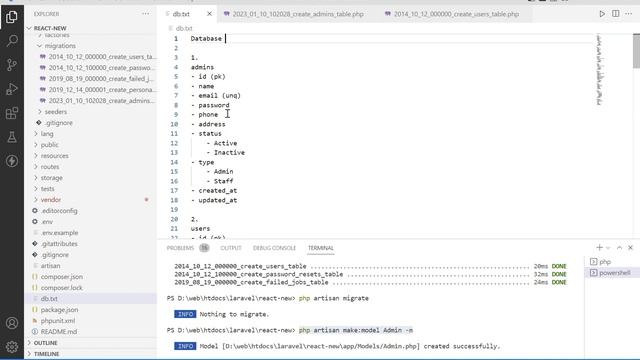Open the Output panel tab
This screenshot has width=640, height=360.
point(231,248)
